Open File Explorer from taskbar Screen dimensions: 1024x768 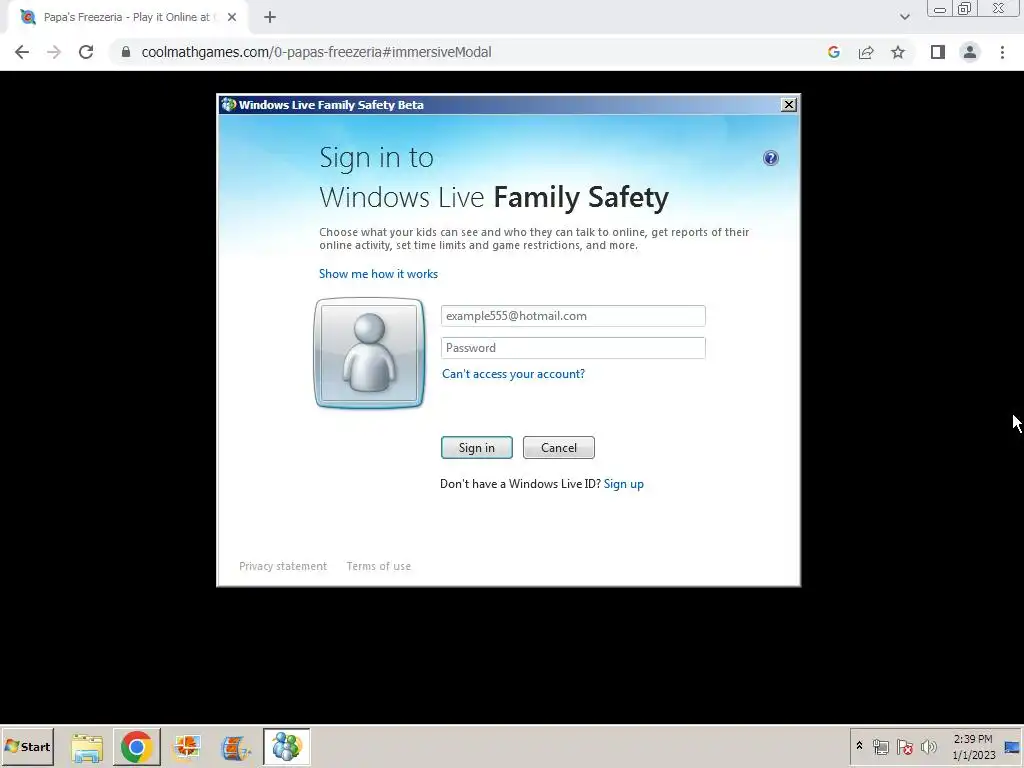pyautogui.click(x=87, y=746)
